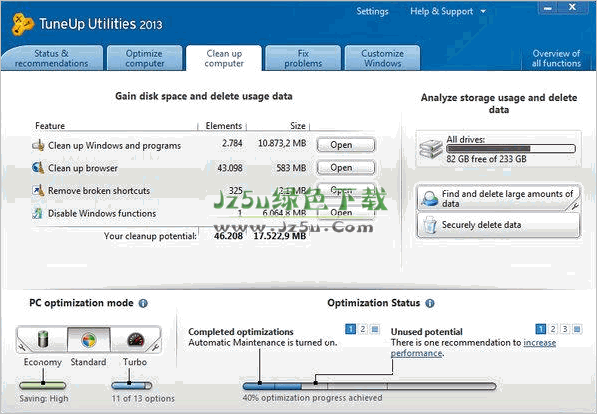Image resolution: width=597 pixels, height=414 pixels.
Task: Switch to Optimize computer tab
Action: pyautogui.click(x=145, y=58)
